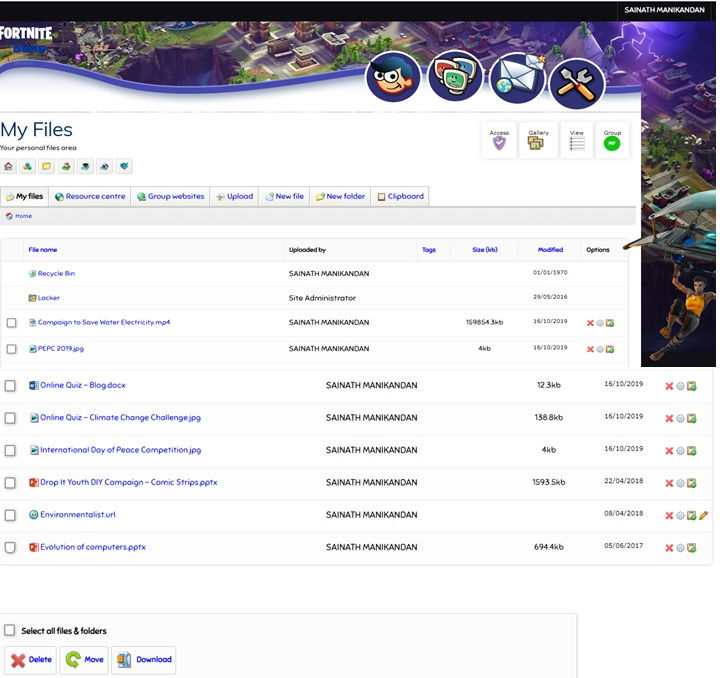The width and height of the screenshot is (720, 678).
Task: Sort by Modified column header
Action: (x=550, y=250)
